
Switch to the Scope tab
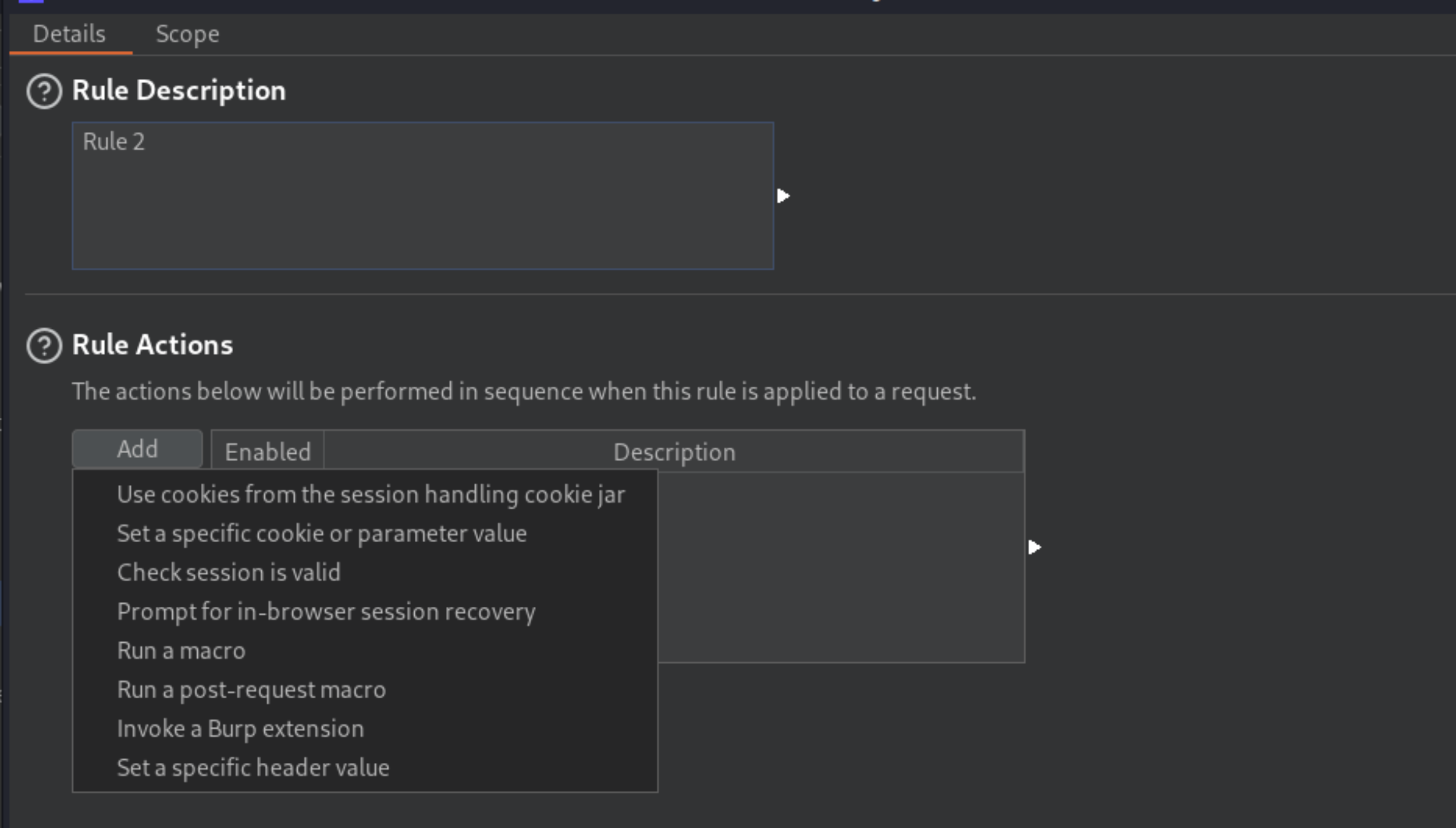187,34
